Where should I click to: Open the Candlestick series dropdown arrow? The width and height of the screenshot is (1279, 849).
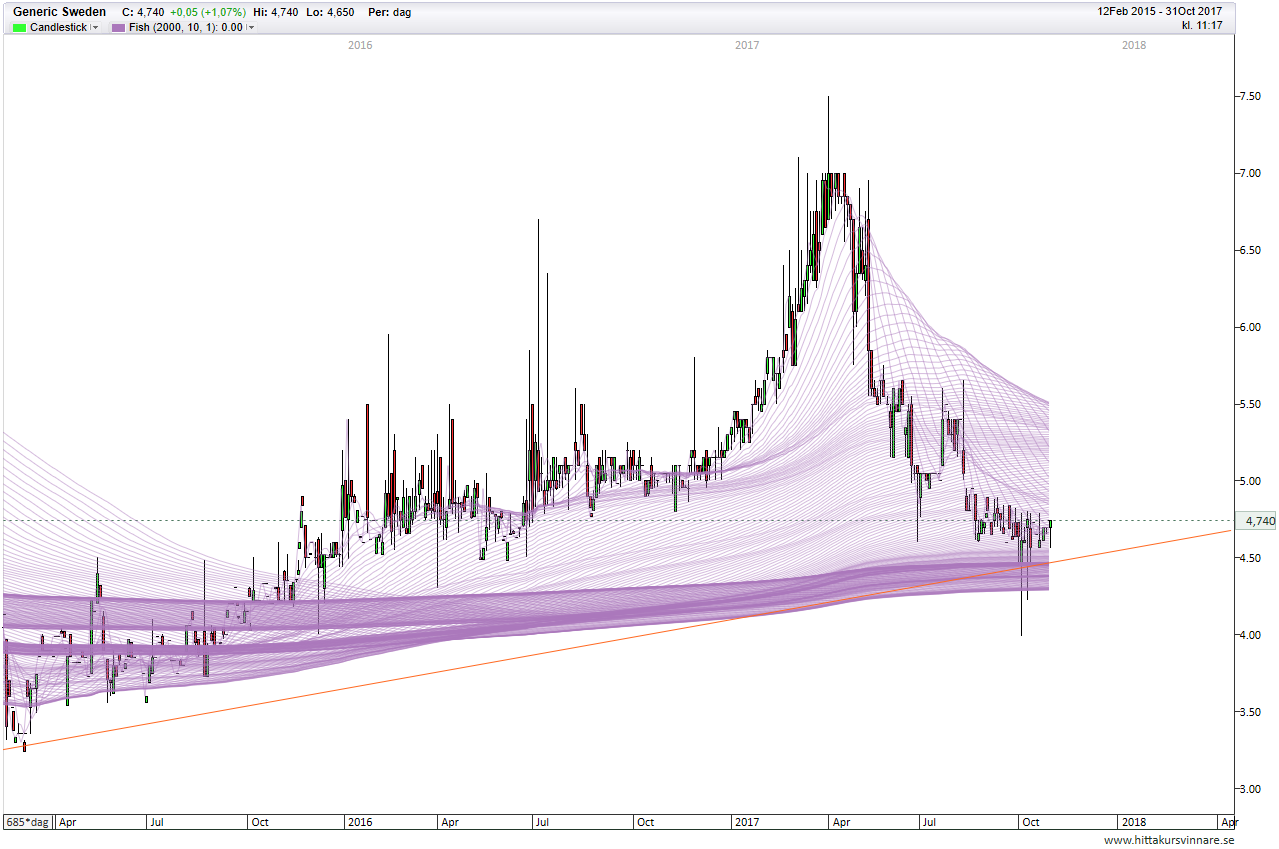click(x=95, y=28)
